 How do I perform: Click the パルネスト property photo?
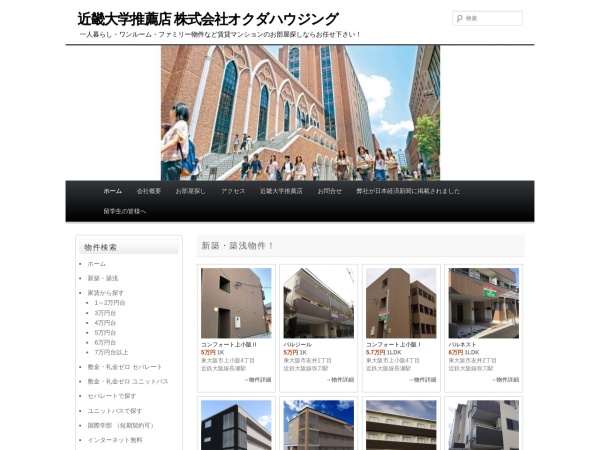coord(484,303)
